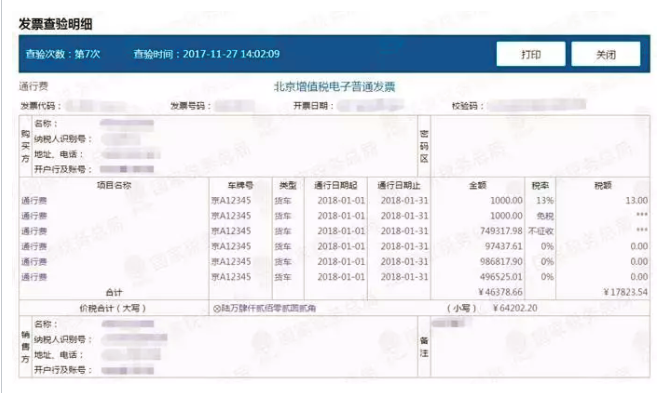This screenshot has width=657, height=393.
Task: Click the 密码区 area label
Action: click(x=424, y=146)
